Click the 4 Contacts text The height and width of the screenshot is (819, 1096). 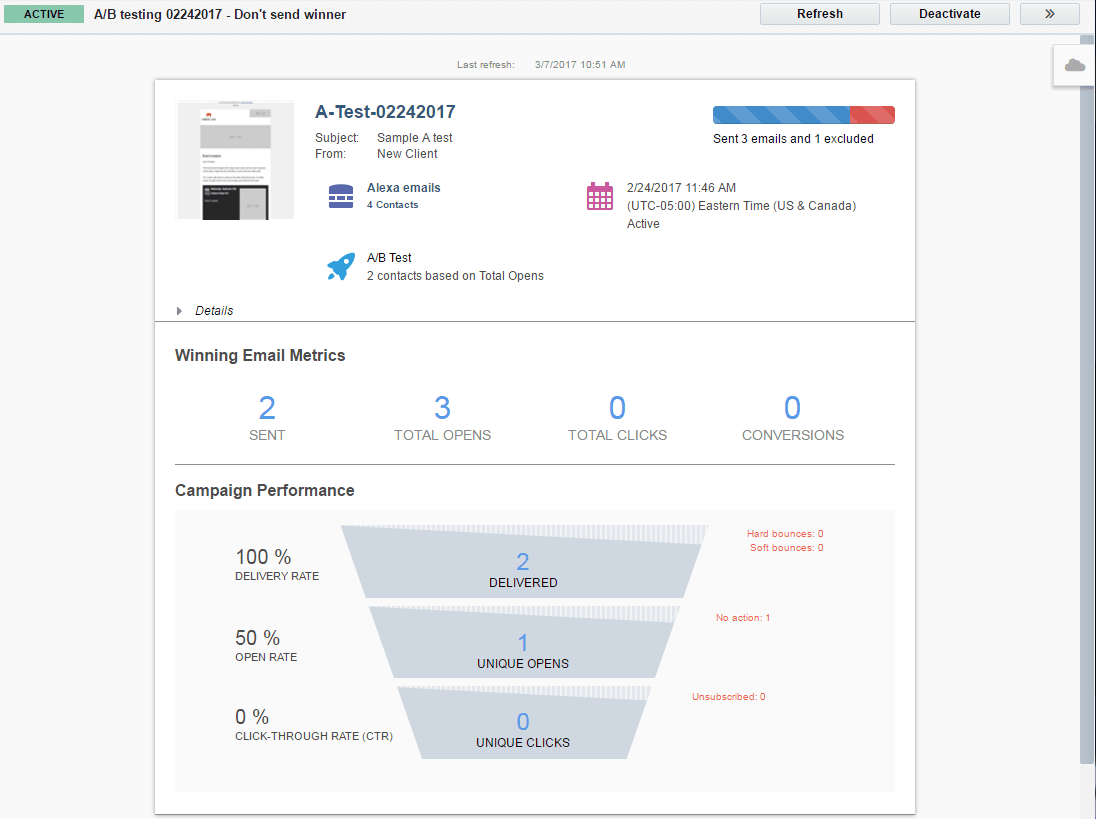[392, 205]
